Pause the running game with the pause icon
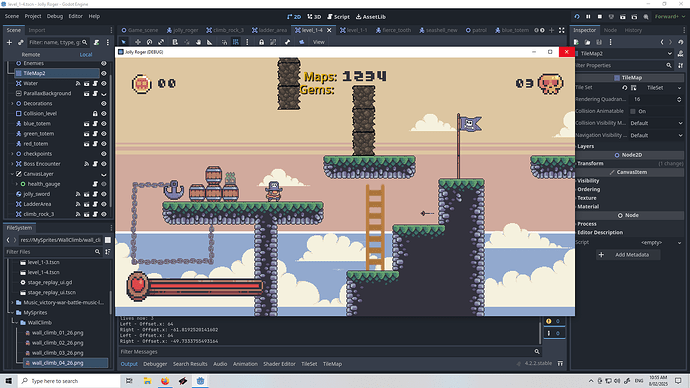 coord(588,17)
